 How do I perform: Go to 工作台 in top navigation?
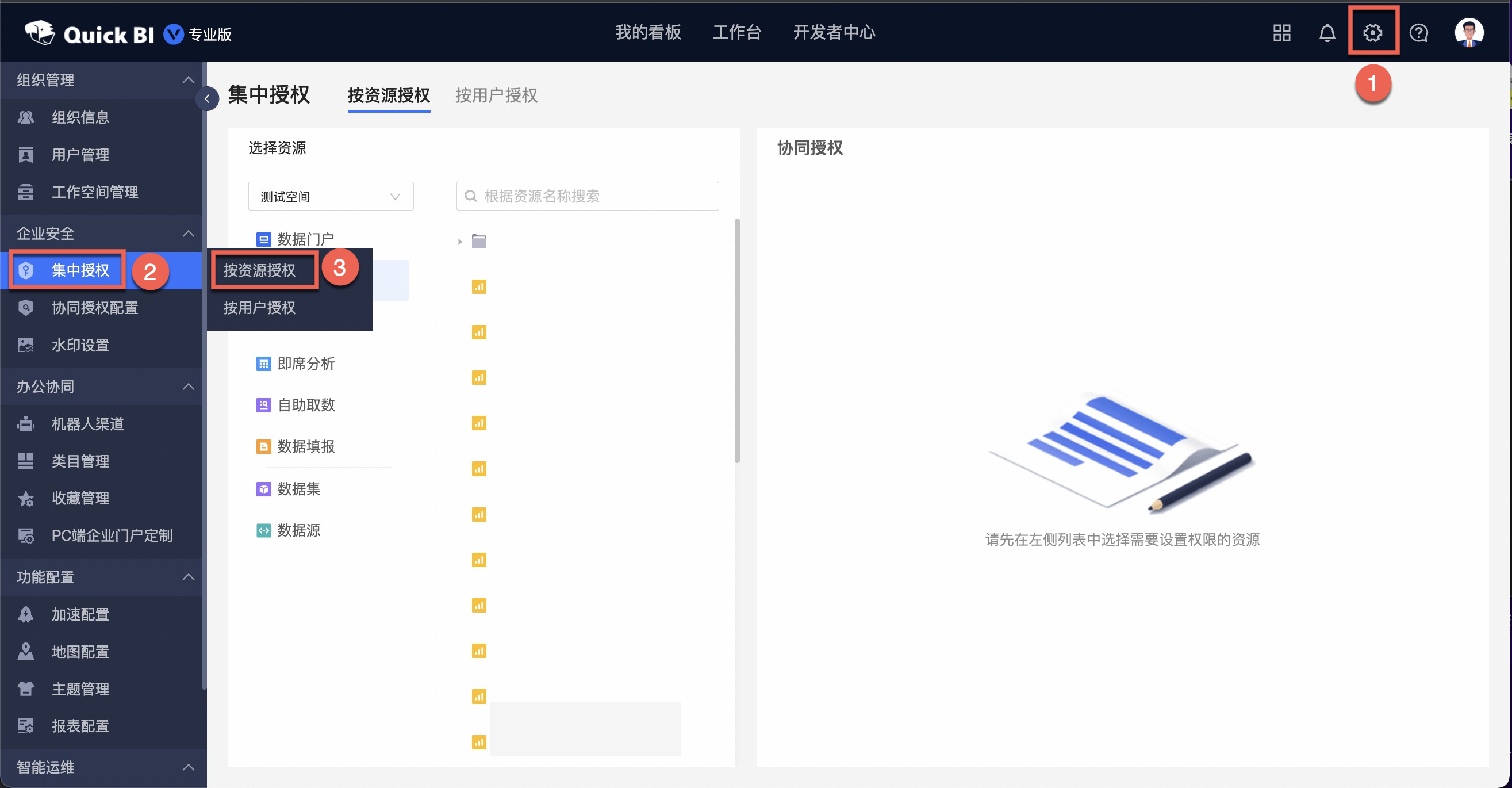736,32
